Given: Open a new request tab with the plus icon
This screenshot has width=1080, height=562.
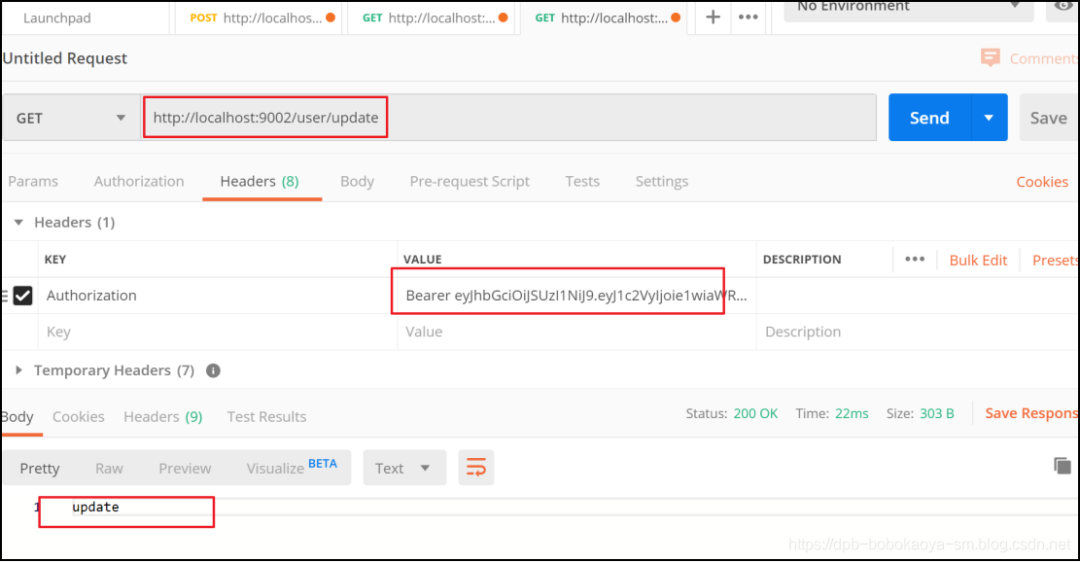Looking at the screenshot, I should click(x=713, y=17).
